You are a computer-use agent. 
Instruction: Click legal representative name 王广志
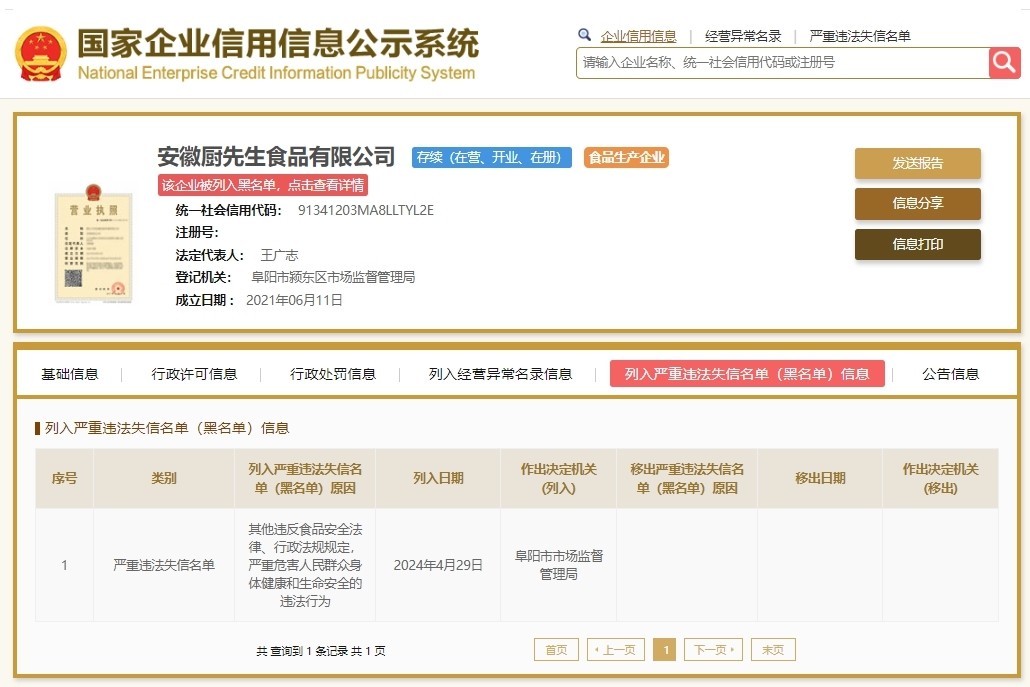[x=279, y=255]
